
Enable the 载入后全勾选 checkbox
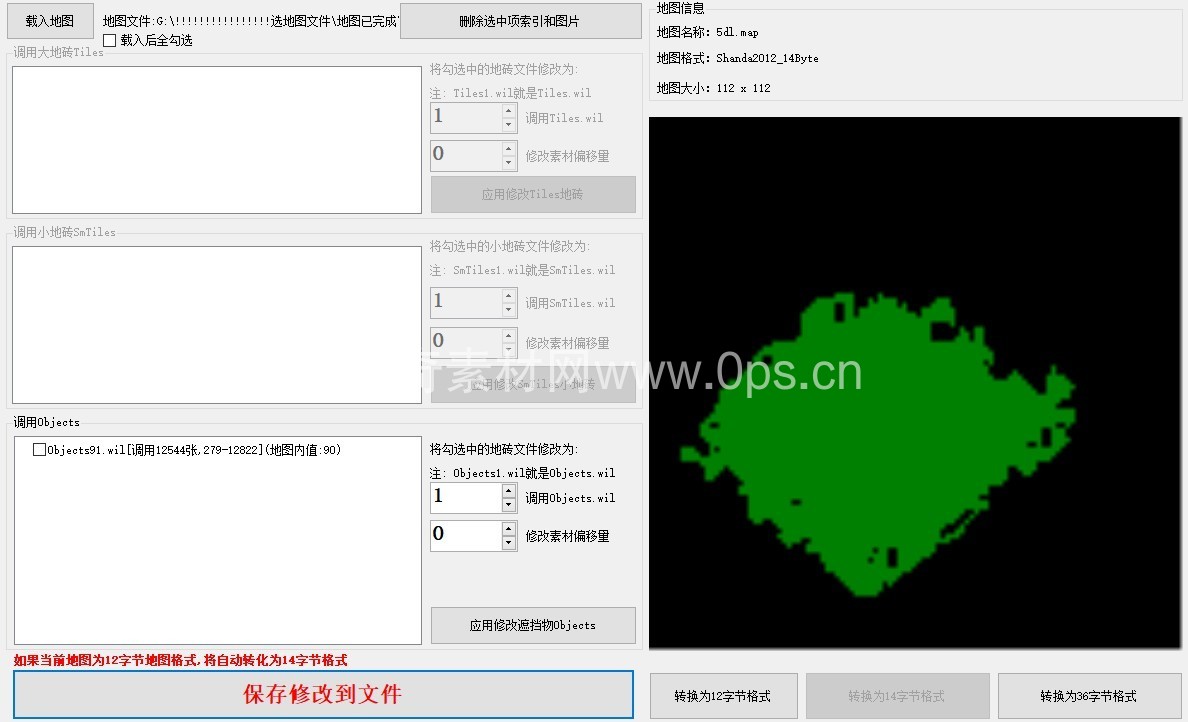tap(110, 41)
